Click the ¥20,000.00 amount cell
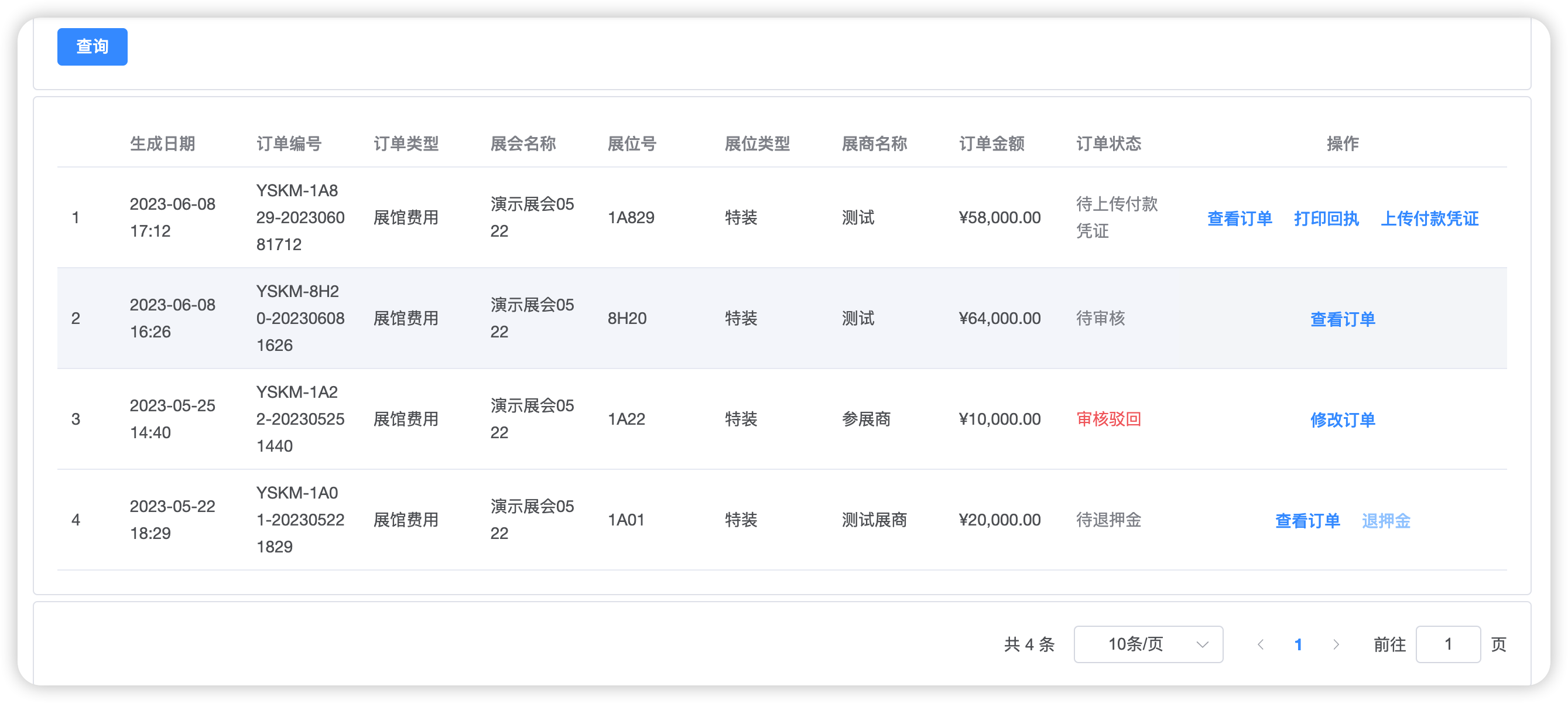1568x703 pixels. click(x=999, y=520)
